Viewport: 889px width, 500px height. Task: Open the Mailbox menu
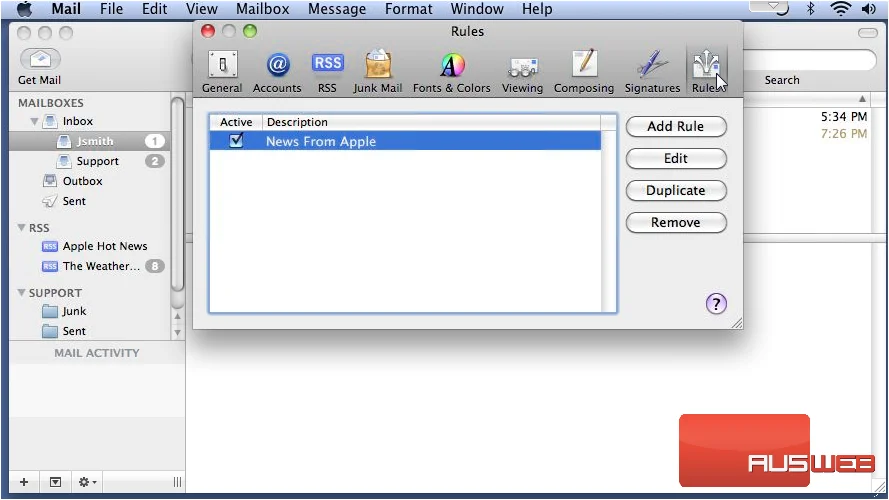263,9
